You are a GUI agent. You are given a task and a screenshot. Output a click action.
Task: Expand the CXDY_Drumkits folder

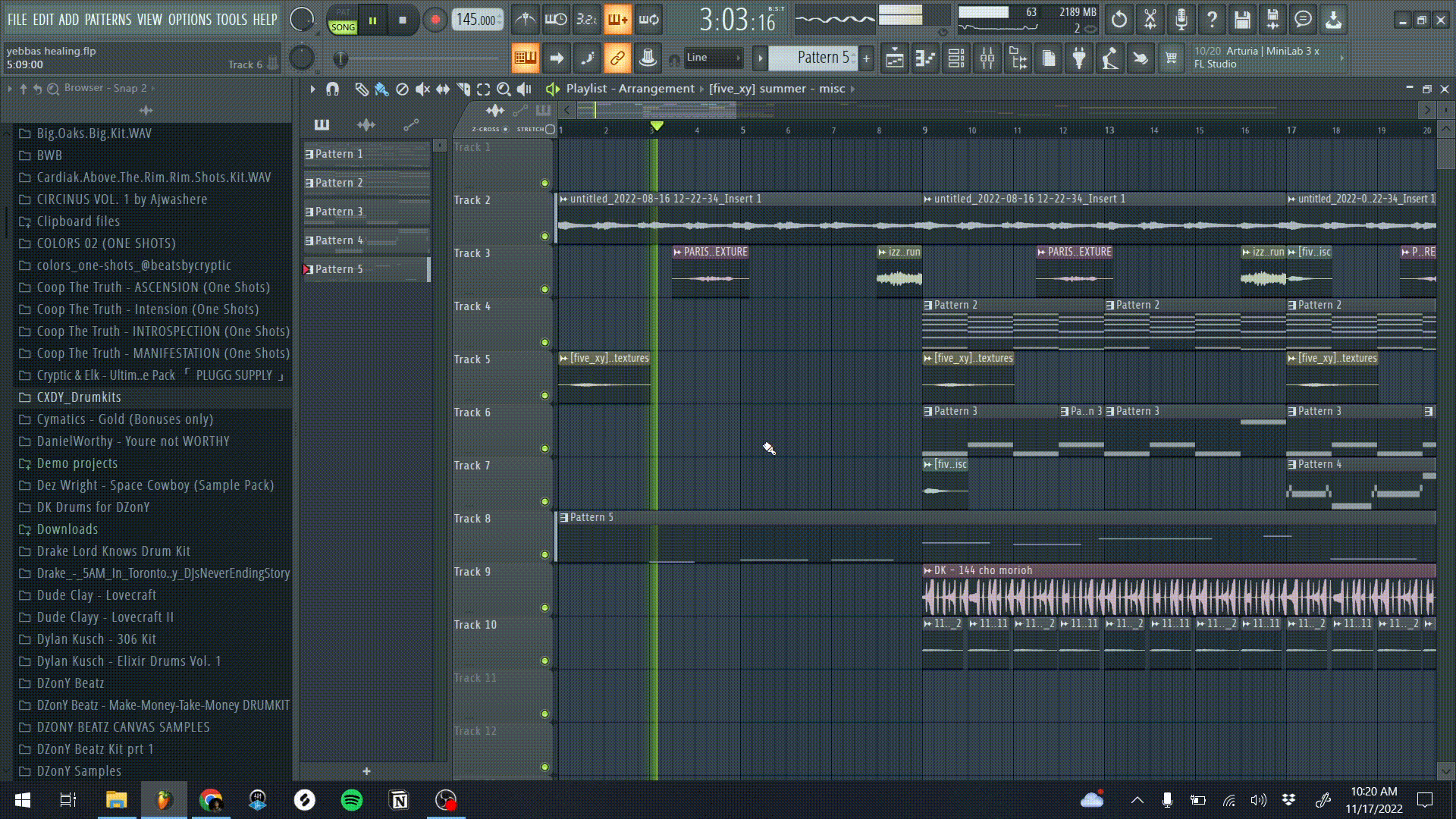tap(79, 397)
